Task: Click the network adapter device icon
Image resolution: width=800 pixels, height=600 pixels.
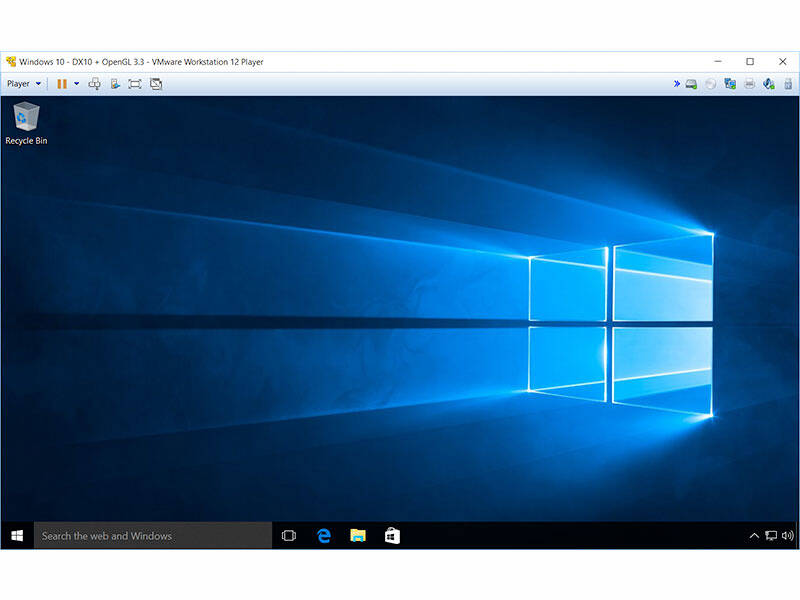Action: coord(730,84)
